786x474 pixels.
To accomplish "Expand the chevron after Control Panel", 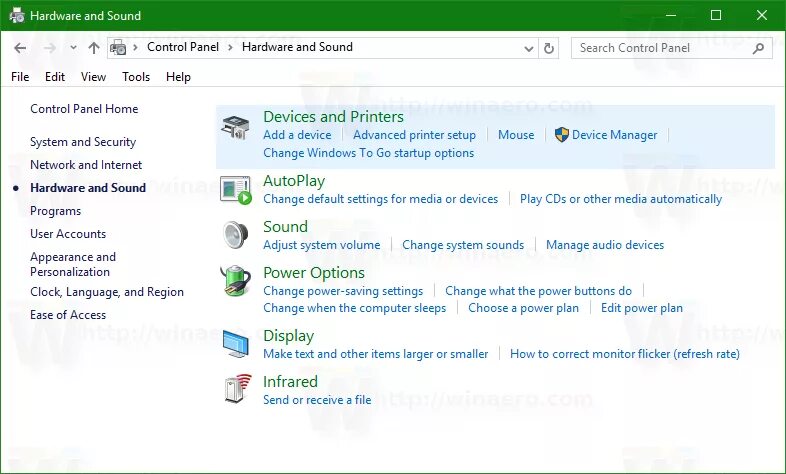I will click(x=230, y=48).
